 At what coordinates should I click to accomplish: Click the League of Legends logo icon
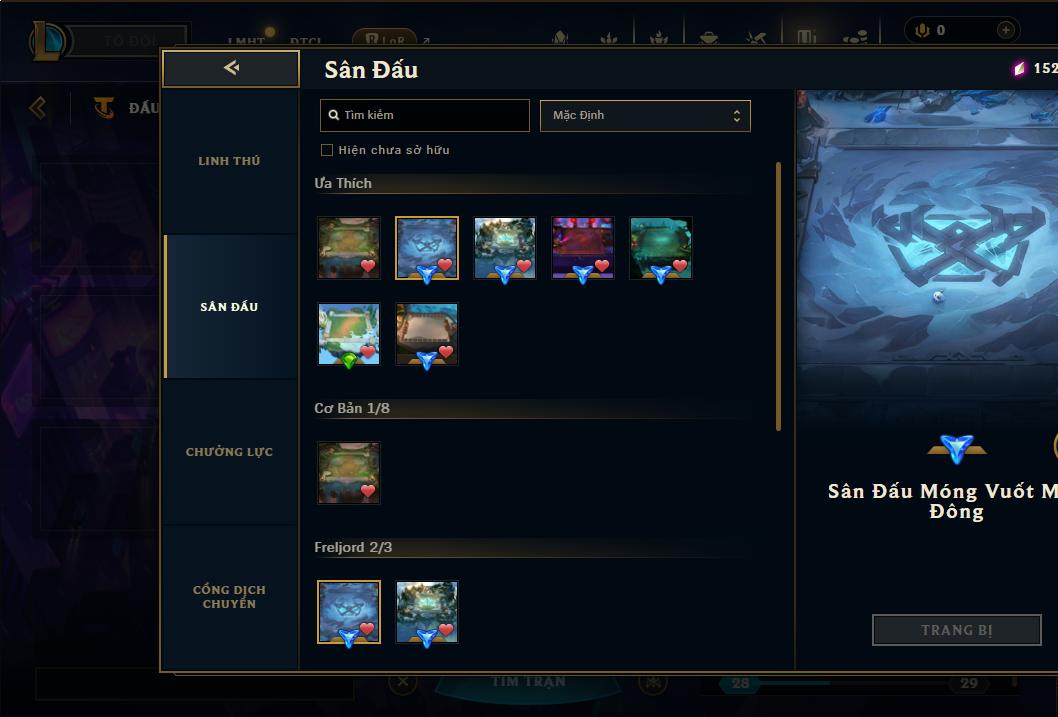(49, 40)
